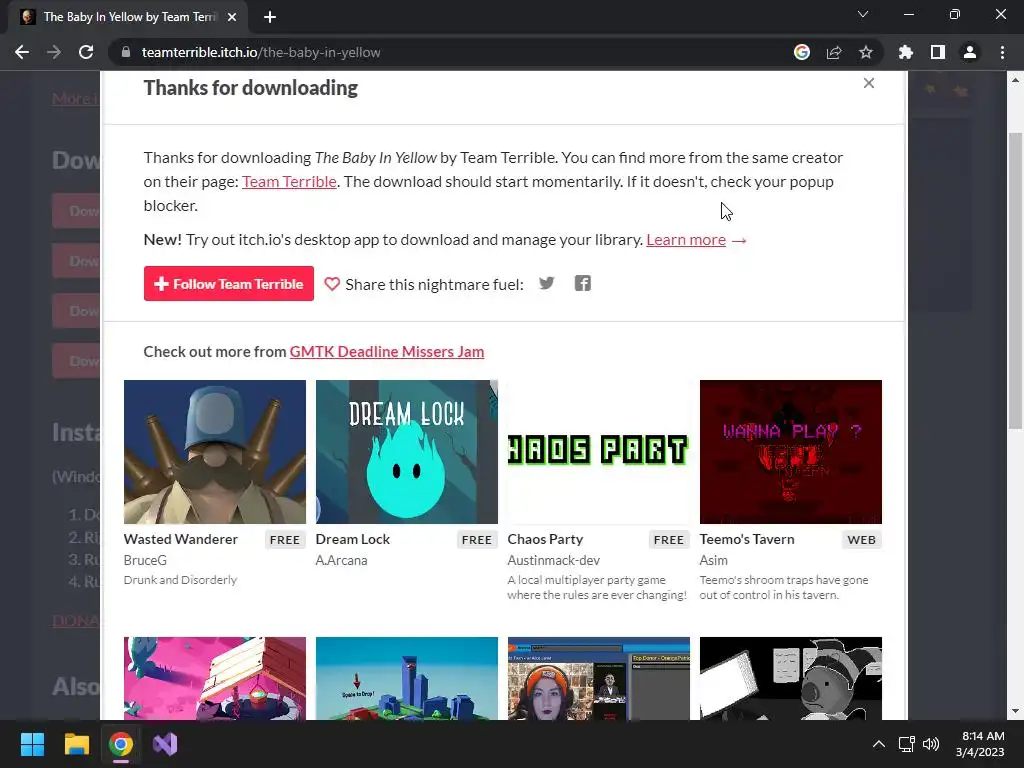1024x768 pixels.
Task: Open clock and calendar showing 8:14 AM
Action: click(980, 744)
